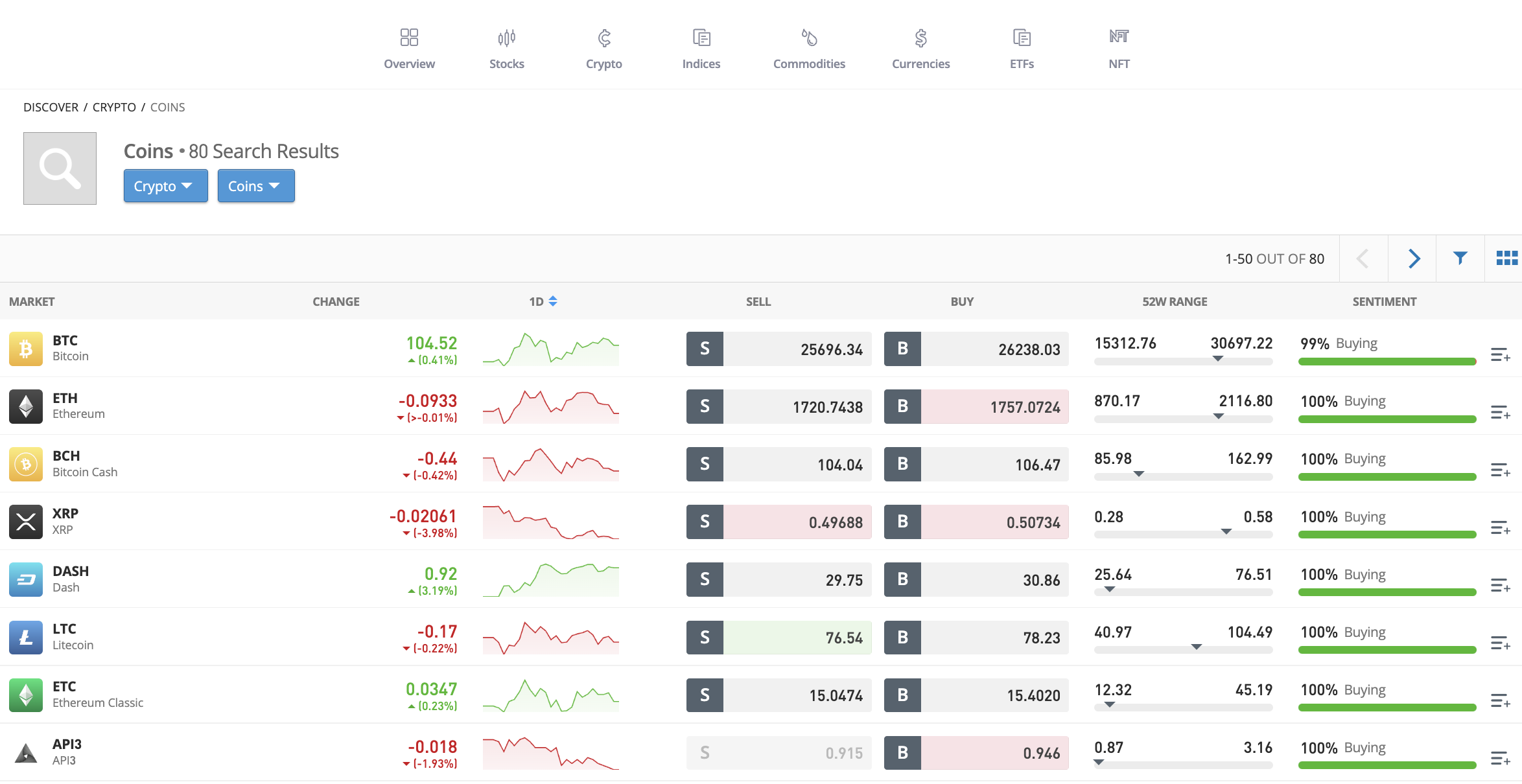Click the BTC 52-week range bar
This screenshot has height=784, width=1522.
click(1183, 362)
